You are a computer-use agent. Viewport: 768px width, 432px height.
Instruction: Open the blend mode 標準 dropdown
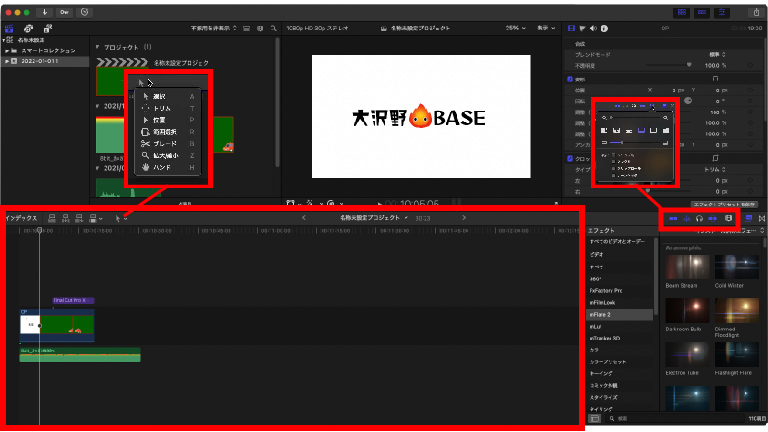[x=718, y=54]
